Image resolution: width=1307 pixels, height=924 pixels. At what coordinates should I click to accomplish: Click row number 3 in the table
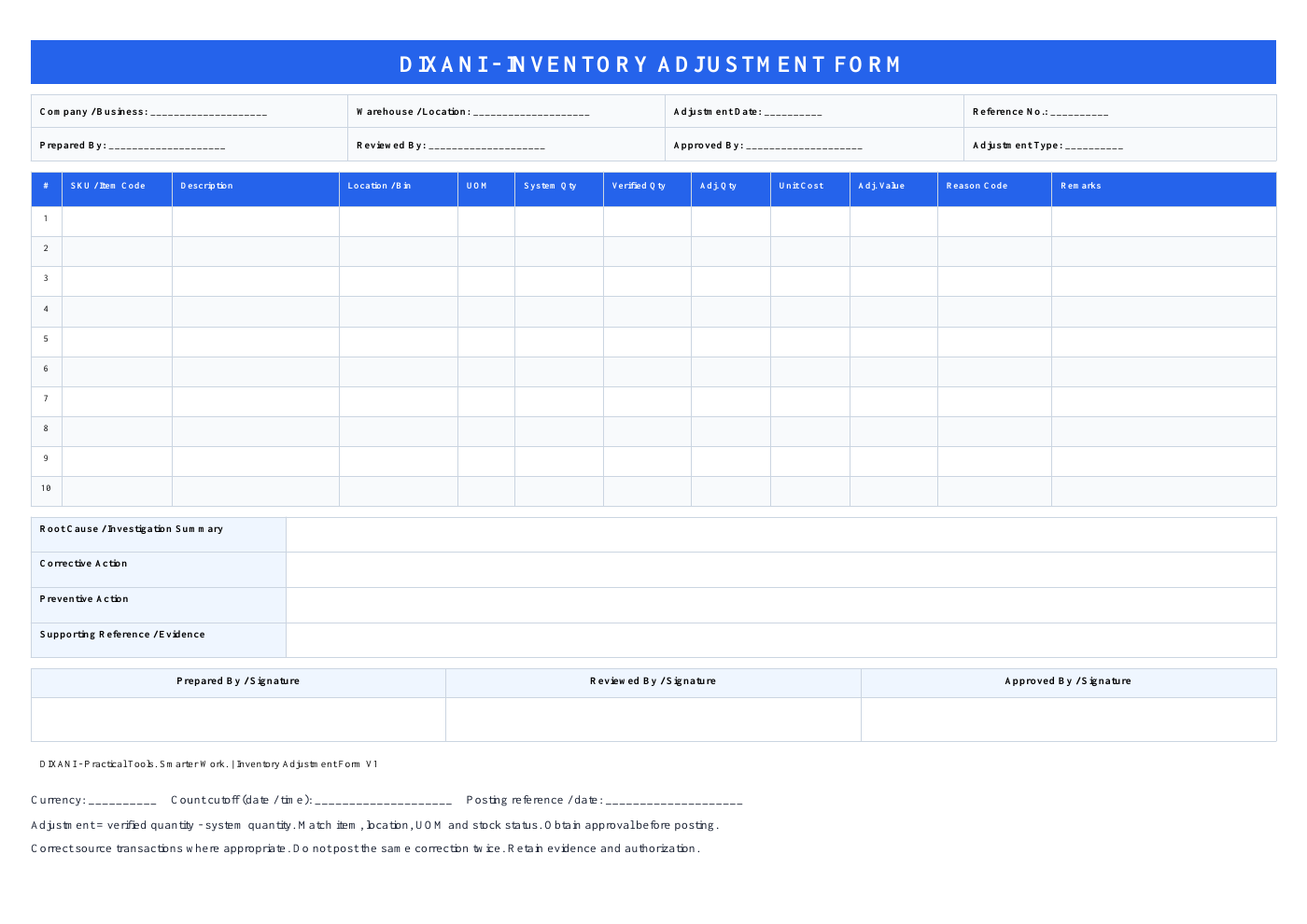pos(46,278)
